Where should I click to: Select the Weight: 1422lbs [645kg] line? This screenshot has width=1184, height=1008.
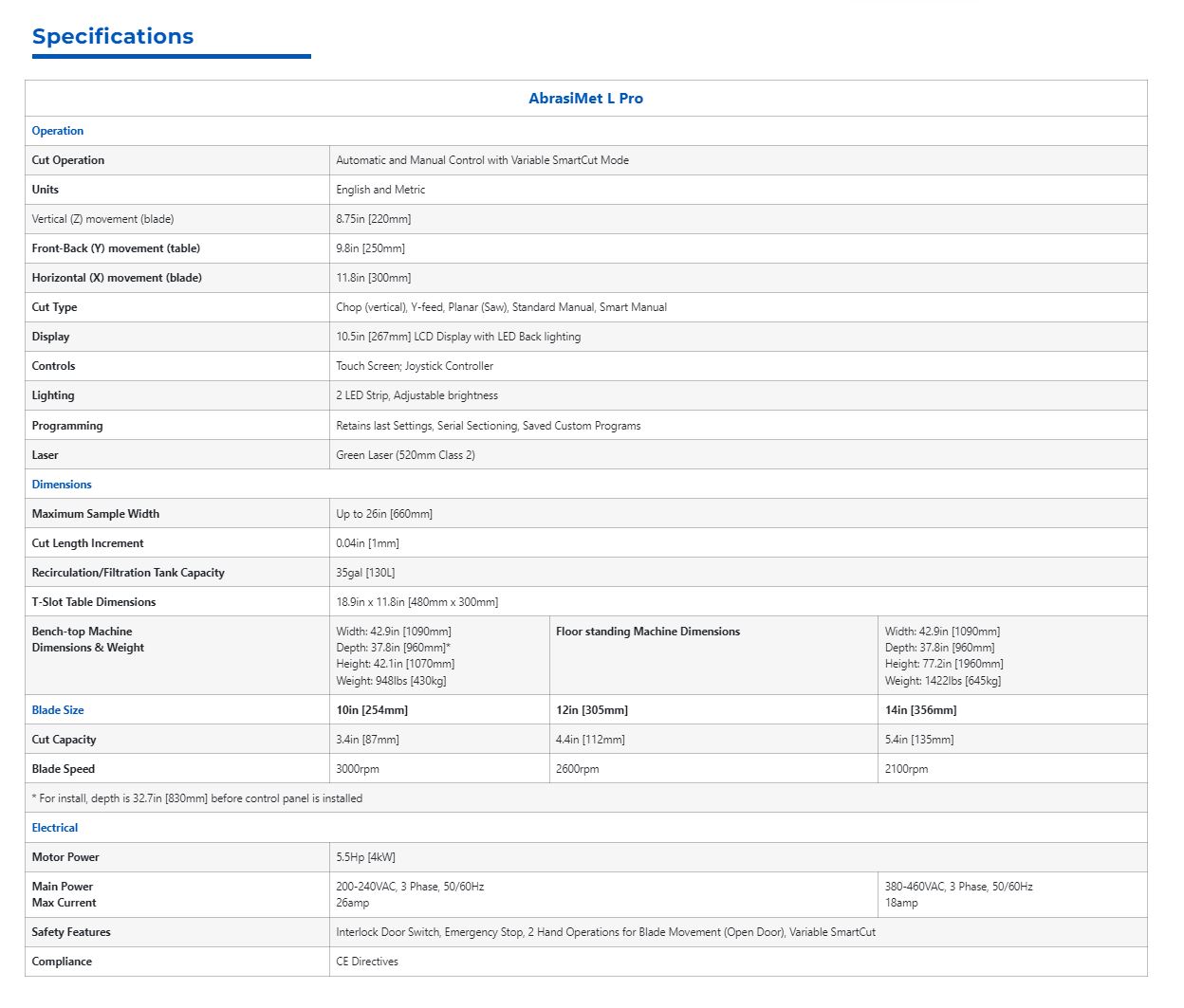pyautogui.click(x=943, y=681)
